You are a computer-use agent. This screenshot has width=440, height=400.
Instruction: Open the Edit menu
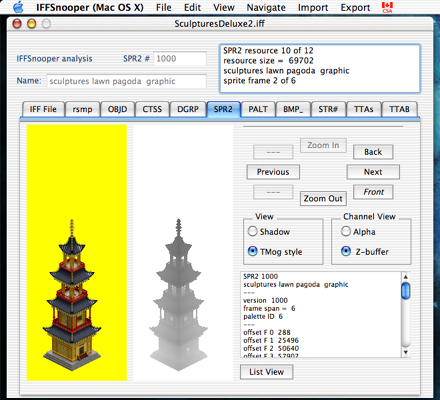point(192,7)
